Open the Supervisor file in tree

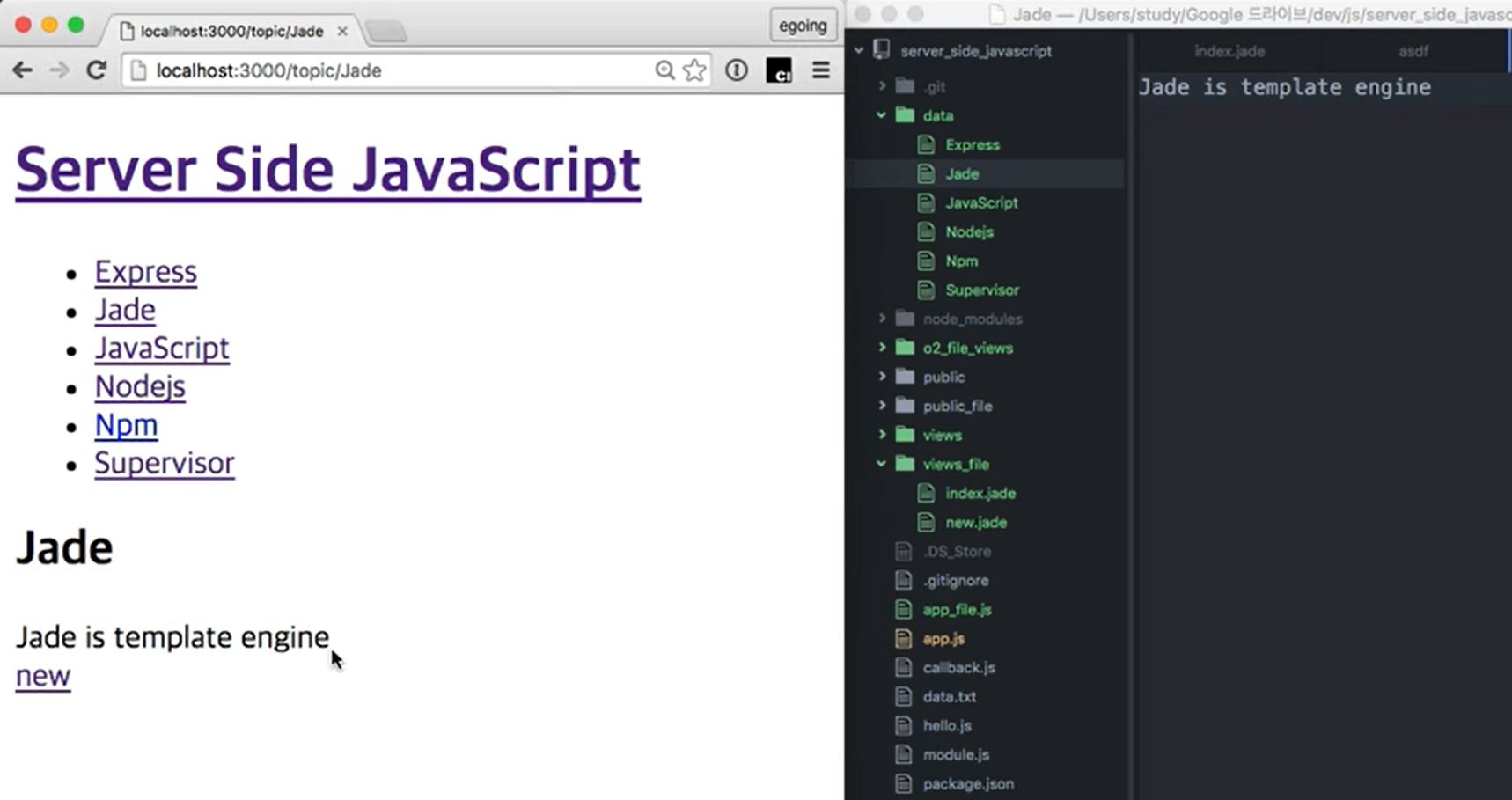(982, 290)
